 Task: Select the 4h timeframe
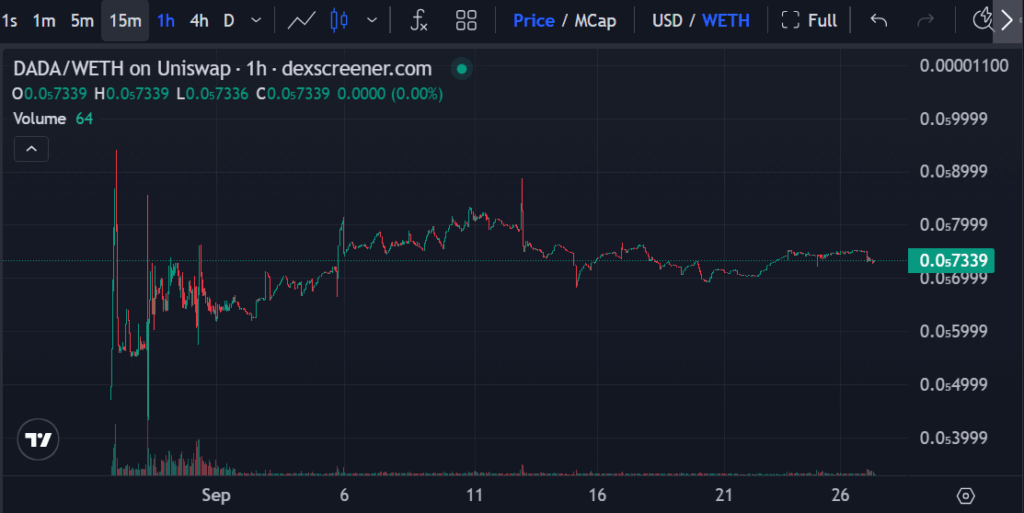(x=199, y=20)
